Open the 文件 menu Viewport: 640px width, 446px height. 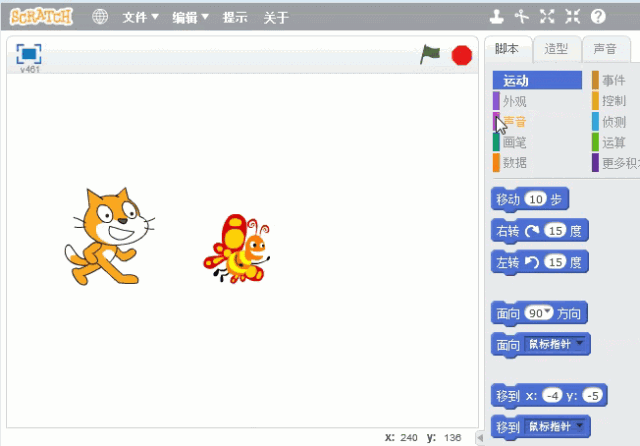point(140,17)
